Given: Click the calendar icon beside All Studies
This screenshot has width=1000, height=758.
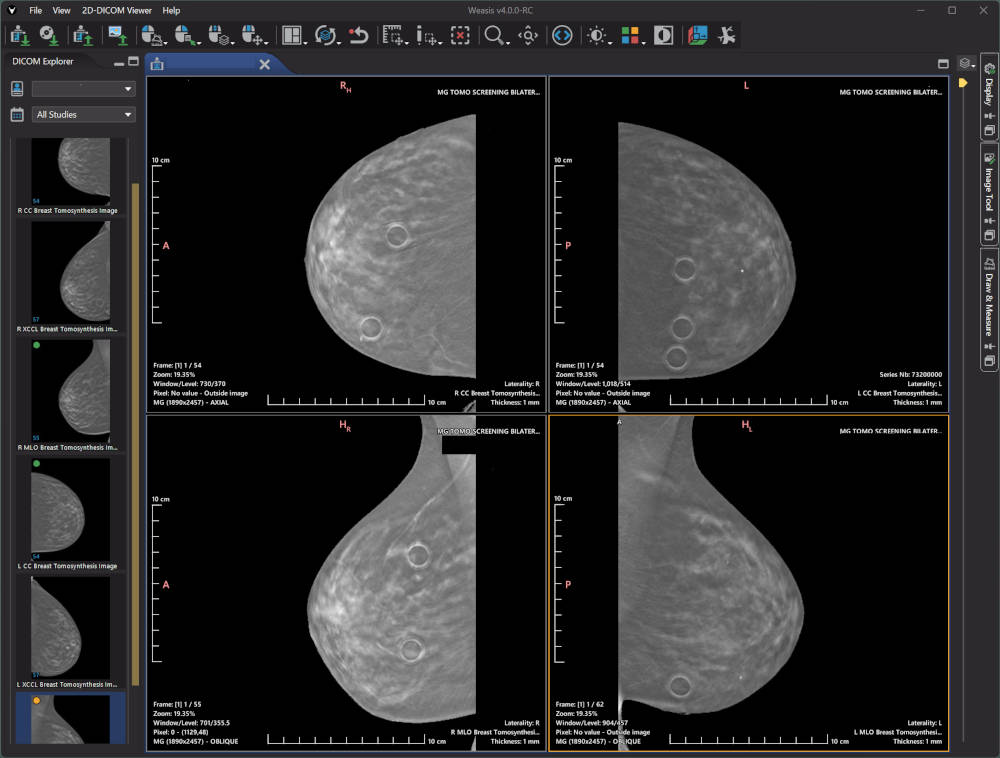Looking at the screenshot, I should pyautogui.click(x=17, y=115).
